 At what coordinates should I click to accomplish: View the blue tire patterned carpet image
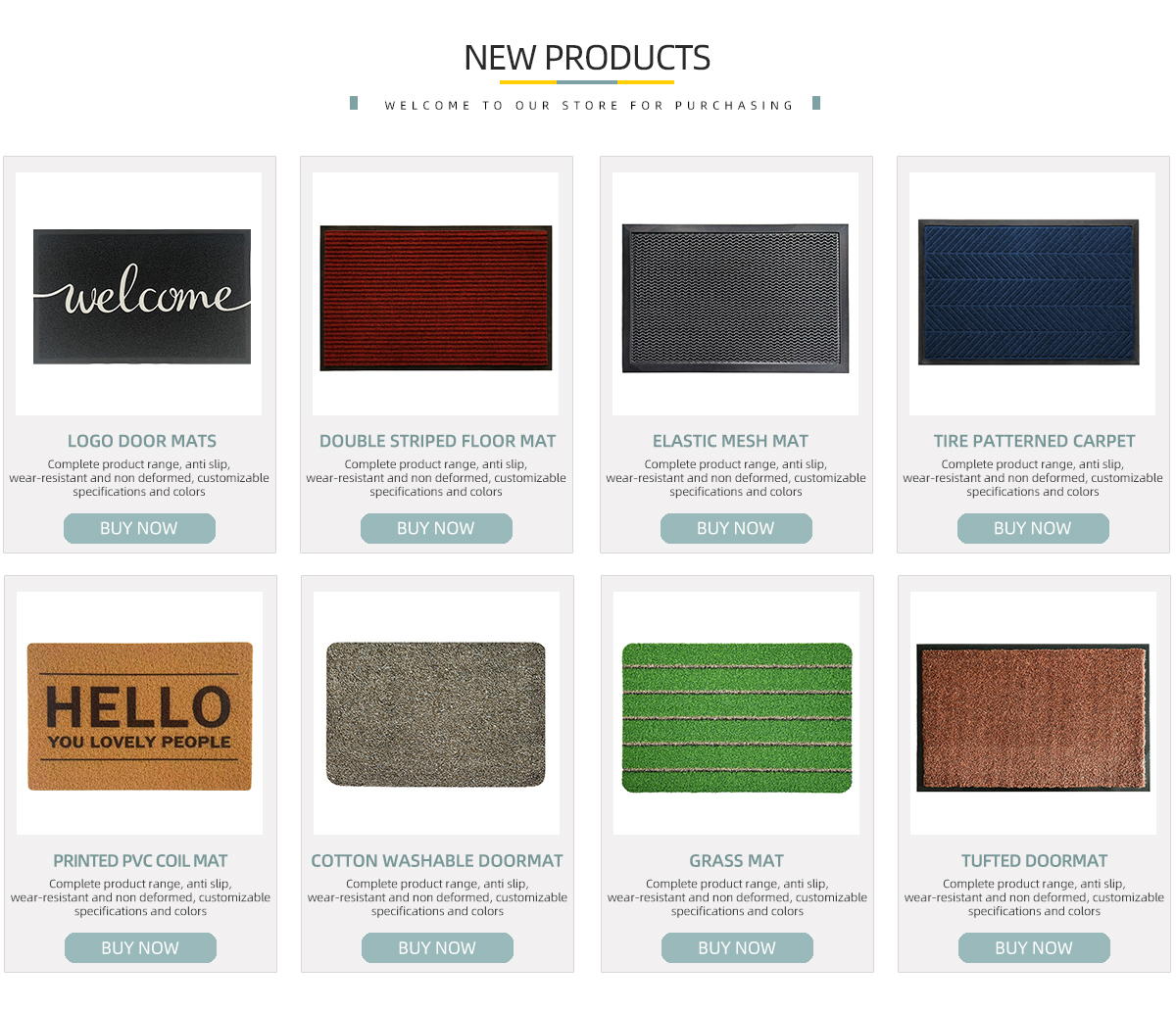(x=1033, y=294)
